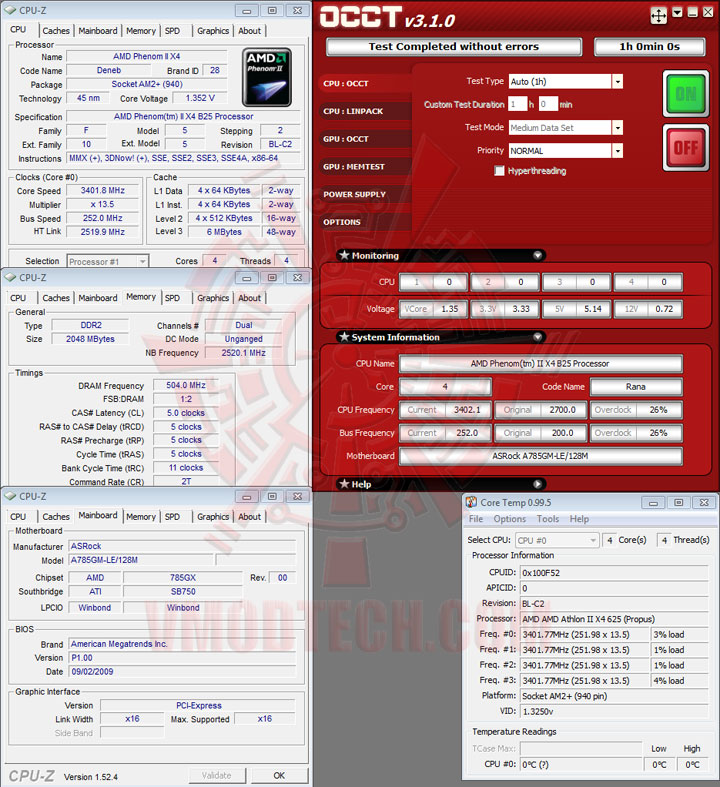The width and height of the screenshot is (720, 787).
Task: Click the Test Completed without errors status
Action: pyautogui.click(x=454, y=47)
